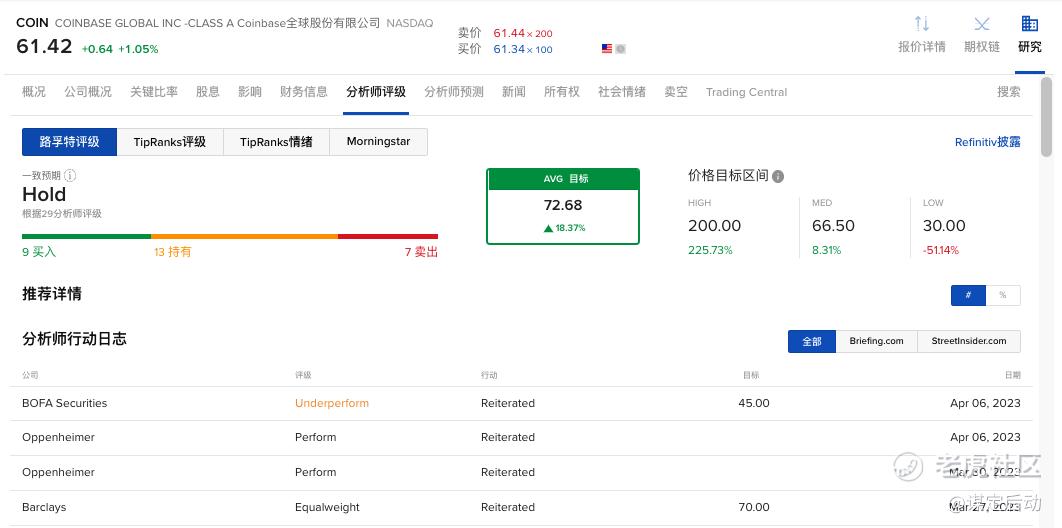Select the 路孚特评级 button

70,142
